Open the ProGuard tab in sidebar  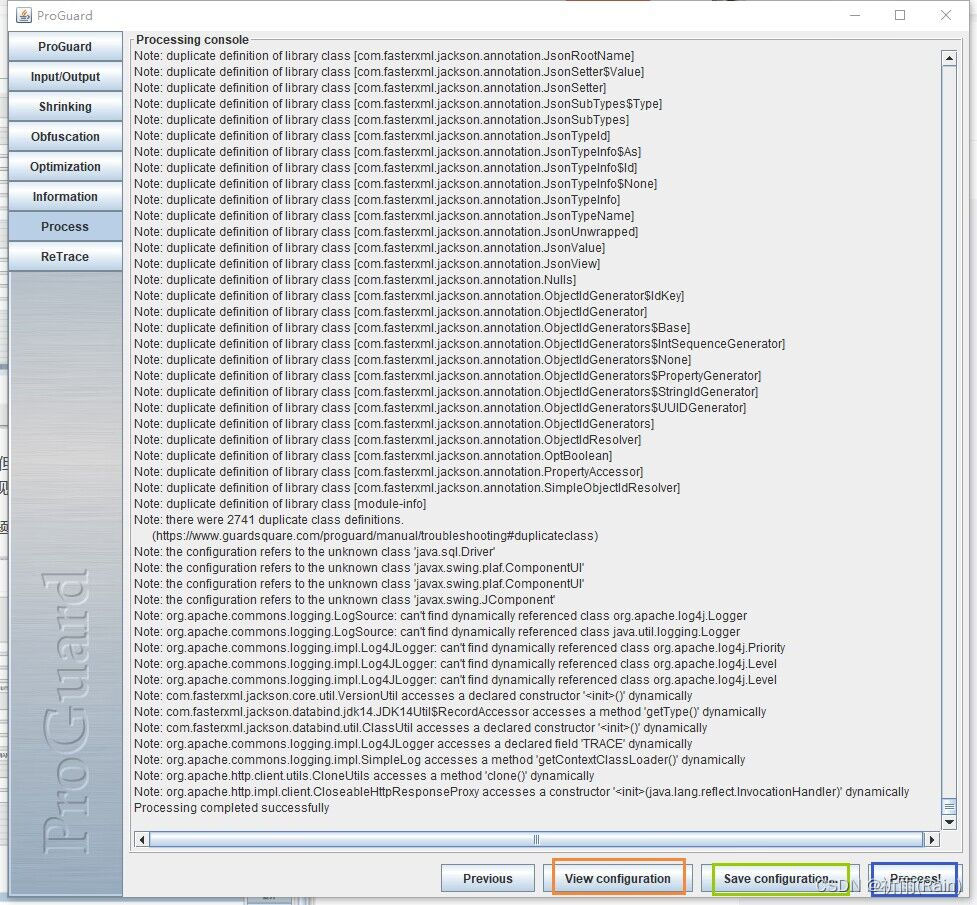click(65, 47)
